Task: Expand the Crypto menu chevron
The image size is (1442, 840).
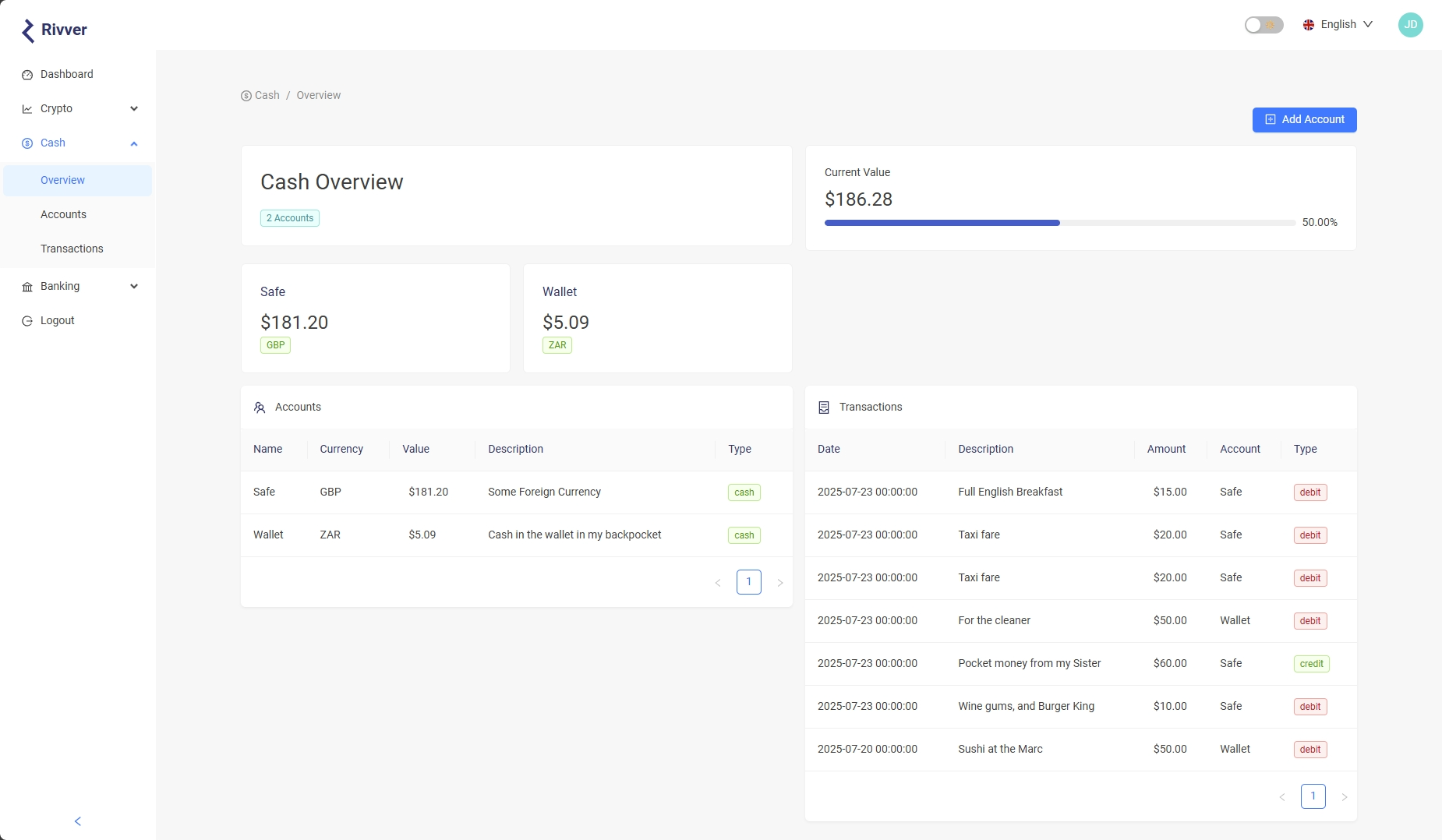Action: point(134,109)
